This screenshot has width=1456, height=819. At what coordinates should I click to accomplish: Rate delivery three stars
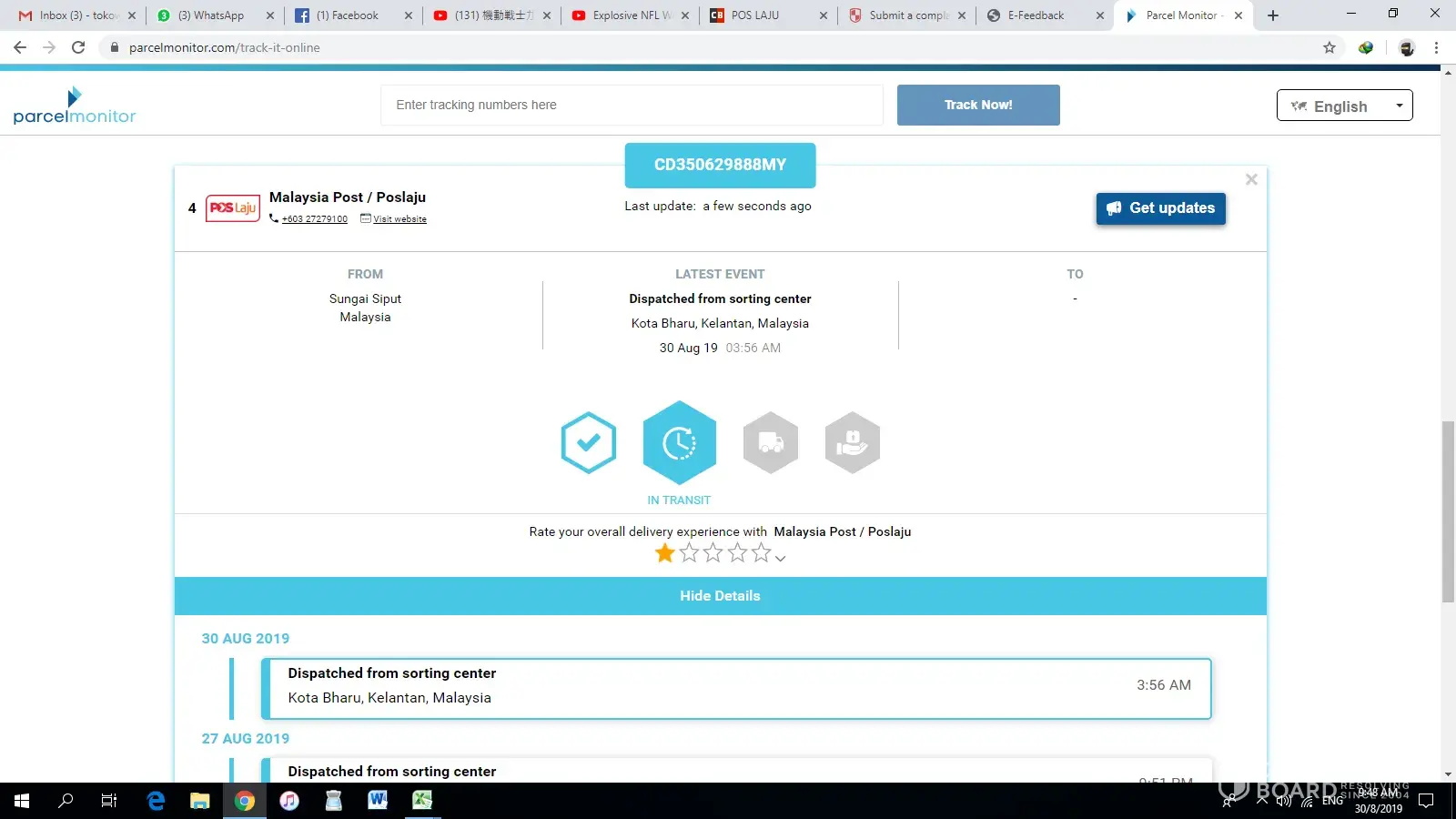pos(713,553)
